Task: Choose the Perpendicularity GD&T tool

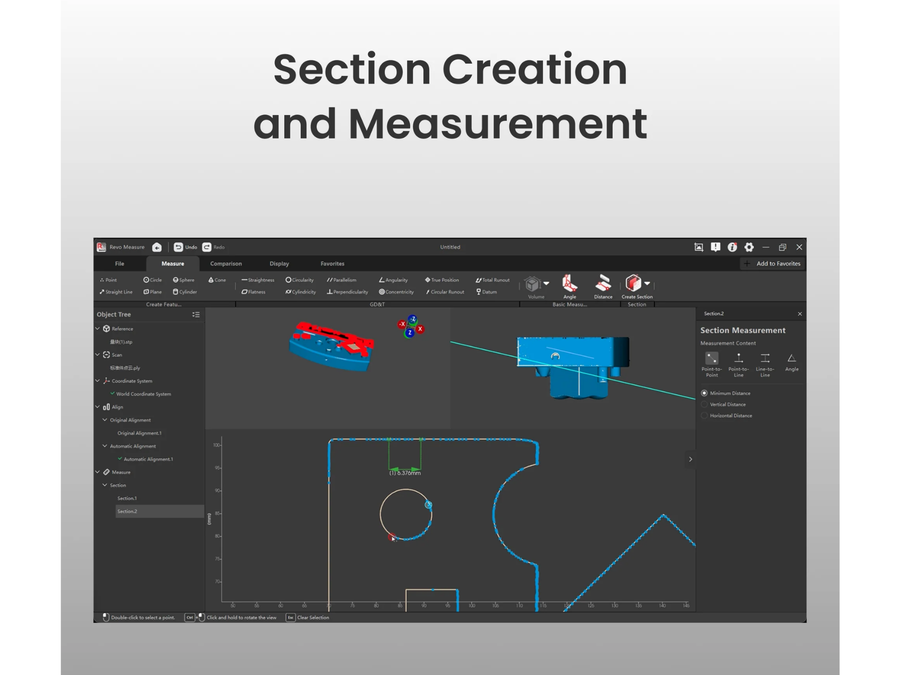Action: point(347,292)
